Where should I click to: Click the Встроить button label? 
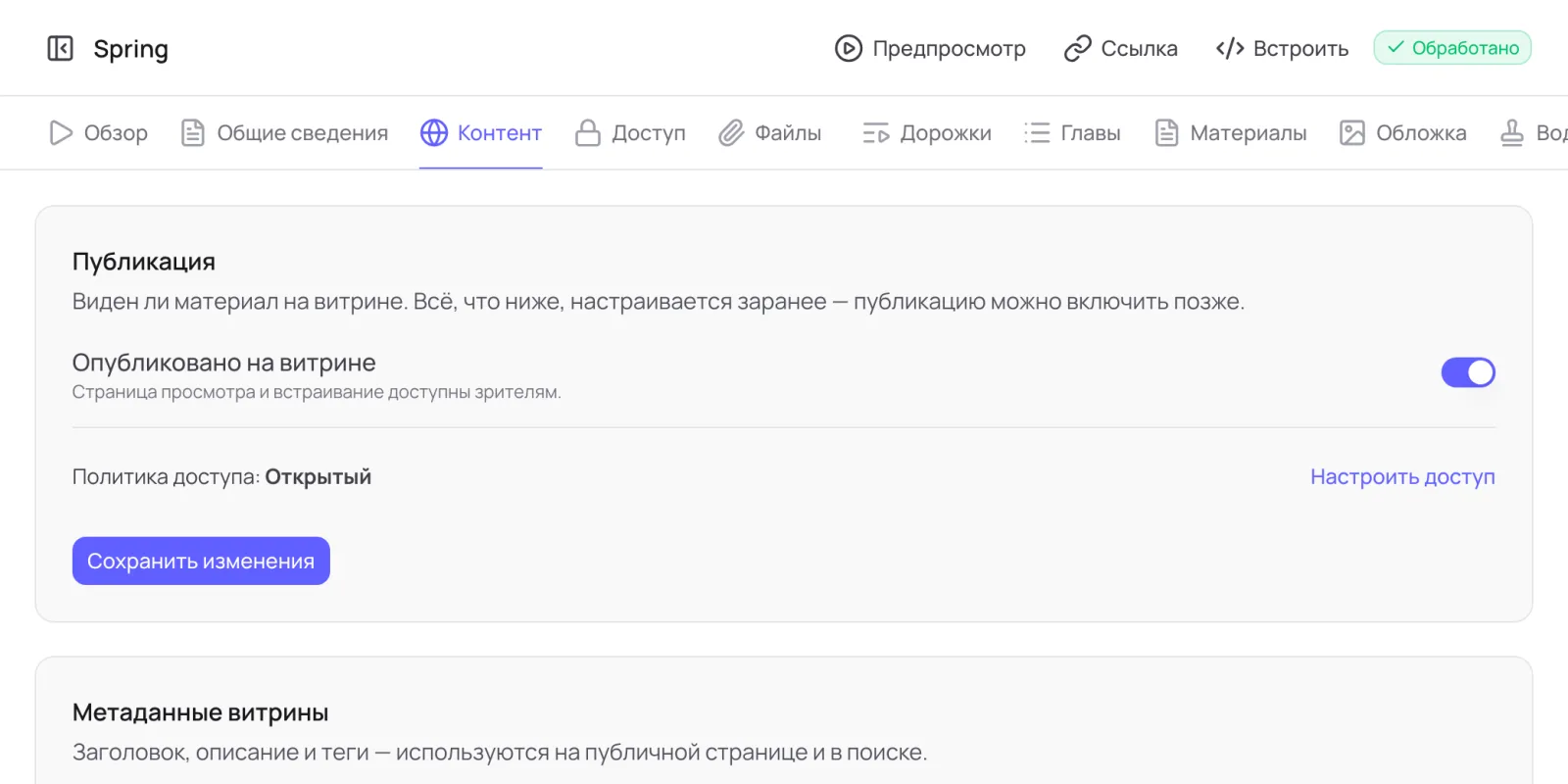coord(1300,48)
